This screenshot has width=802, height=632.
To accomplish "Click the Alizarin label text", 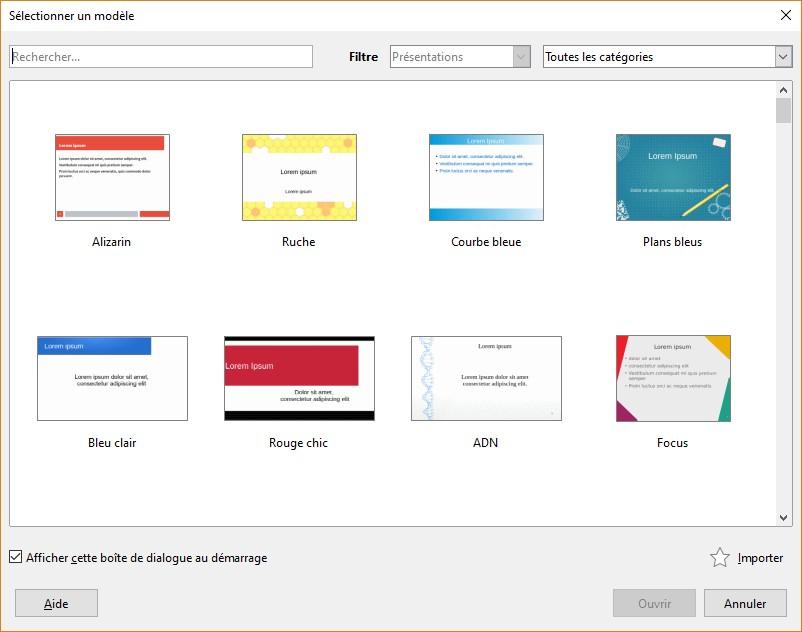I will click(112, 242).
